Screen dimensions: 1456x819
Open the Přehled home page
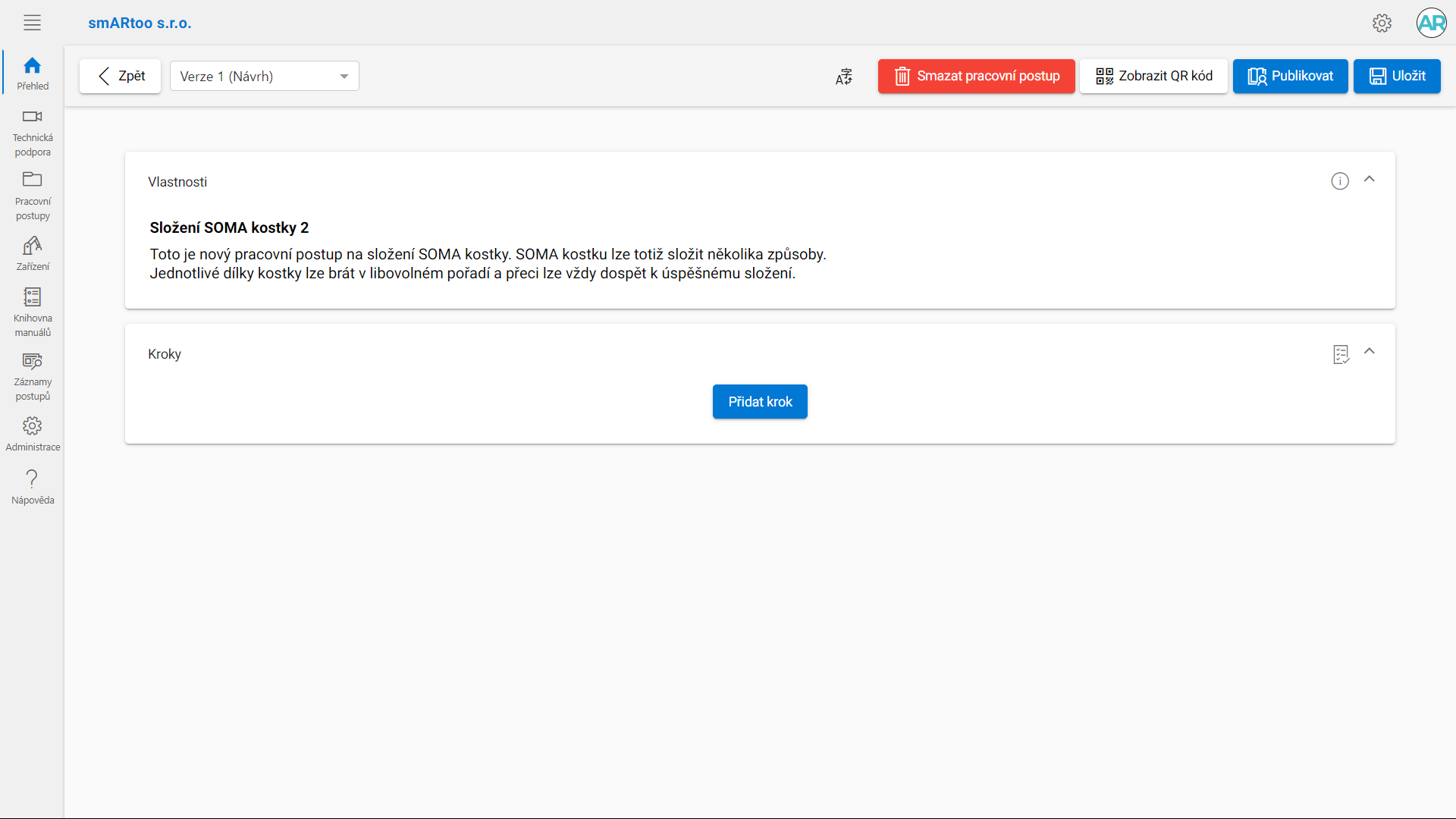point(33,73)
